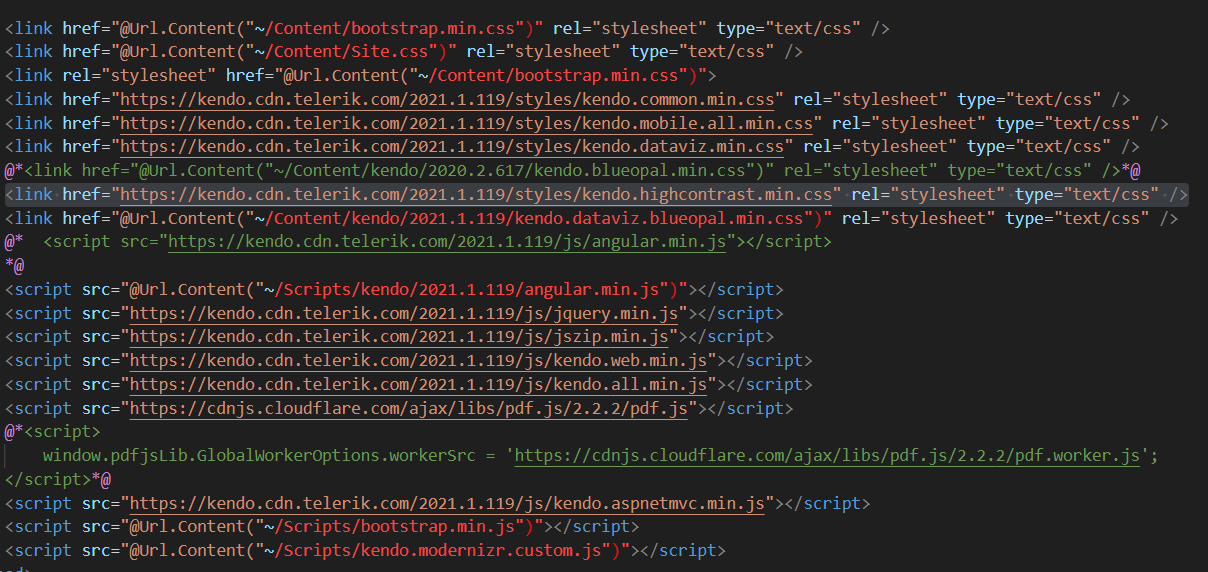Click the </script>*@ comment closing line
The width and height of the screenshot is (1208, 572).
point(57,479)
